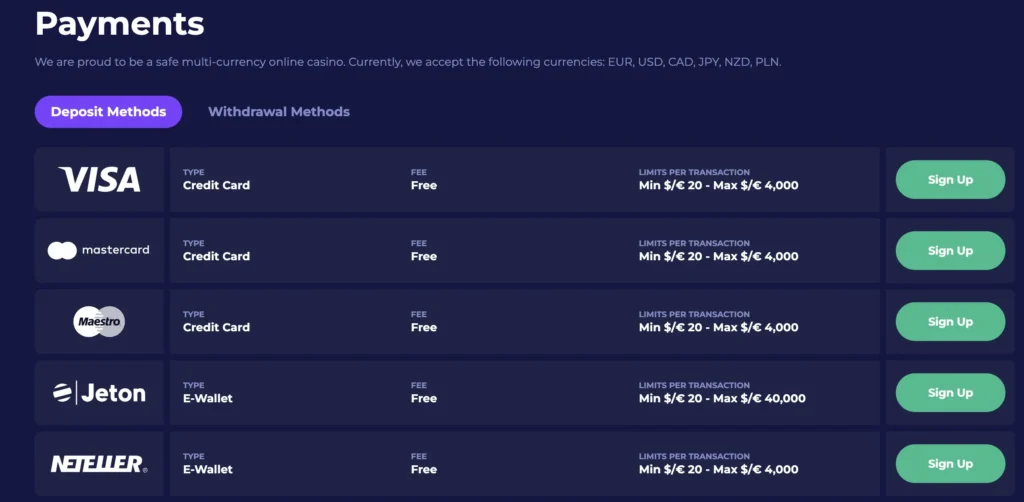Click the Jeton logo

[x=99, y=392]
